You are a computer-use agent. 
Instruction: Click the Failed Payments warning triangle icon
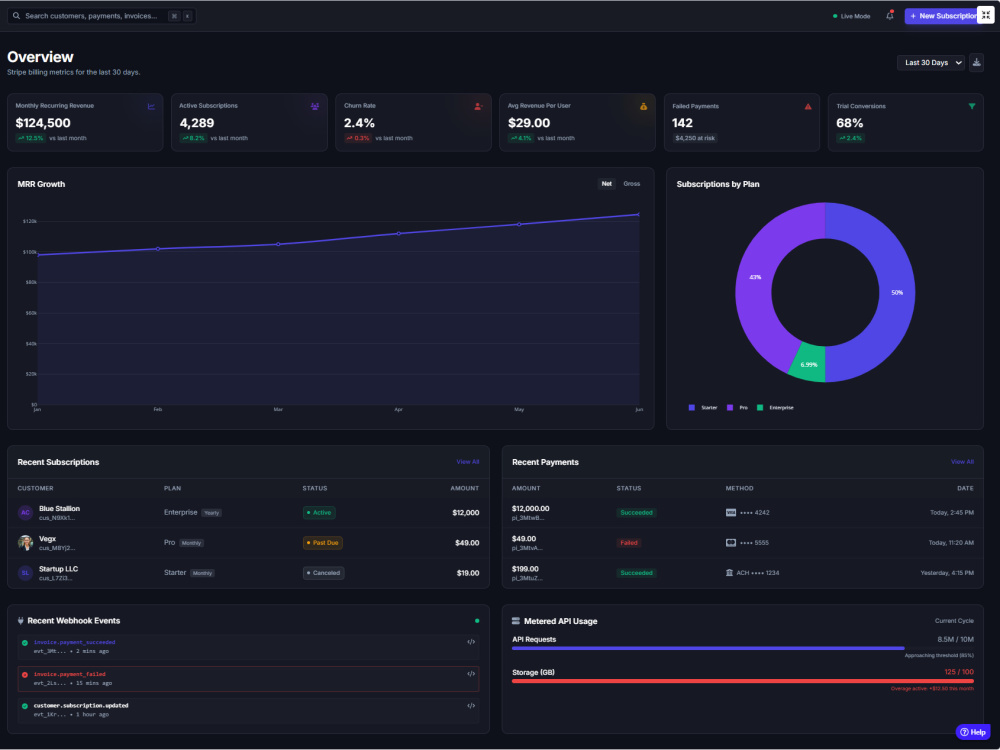coord(808,107)
